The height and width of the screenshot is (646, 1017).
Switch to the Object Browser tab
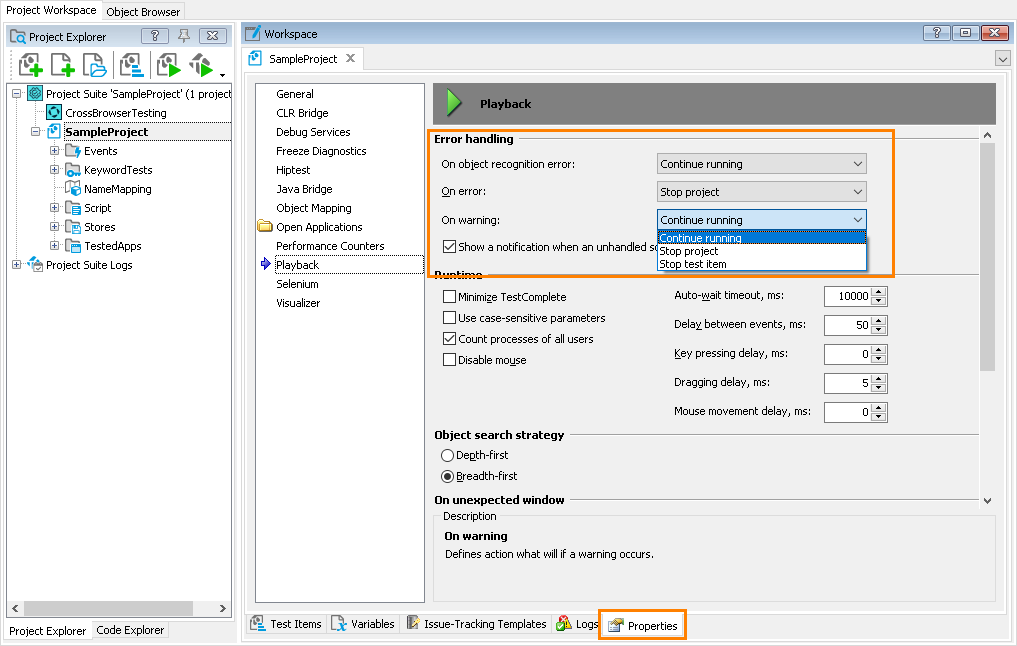142,11
